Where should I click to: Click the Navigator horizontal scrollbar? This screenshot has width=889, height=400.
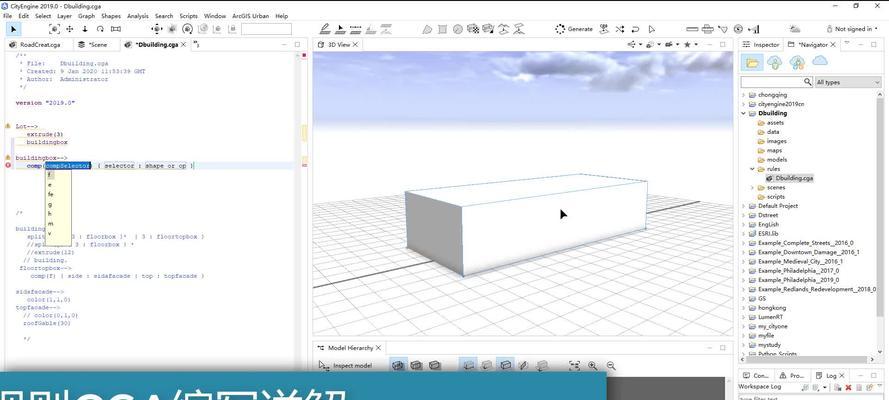[x=805, y=359]
